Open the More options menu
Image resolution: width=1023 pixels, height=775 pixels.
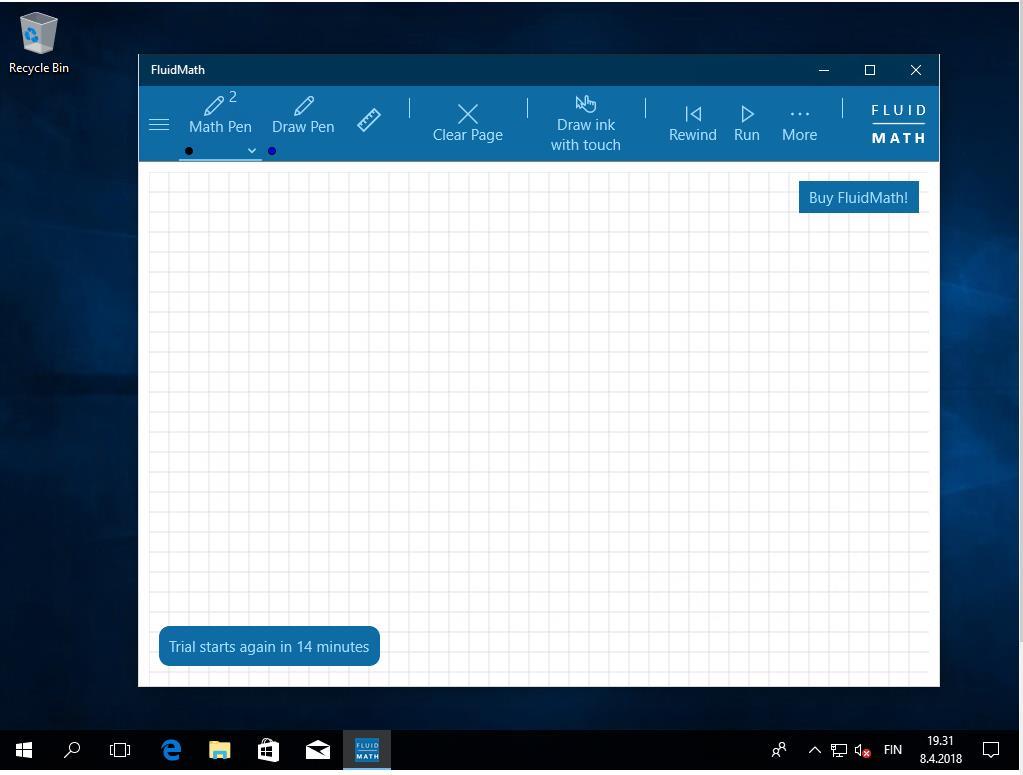(799, 124)
